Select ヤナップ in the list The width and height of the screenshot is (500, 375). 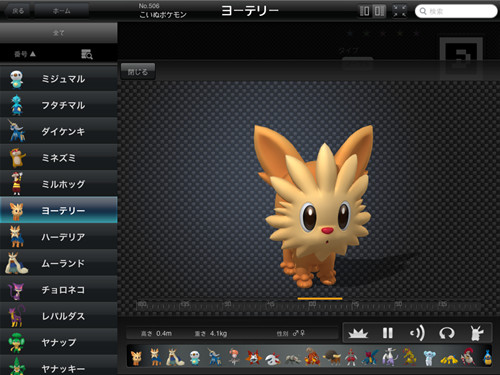(59, 342)
